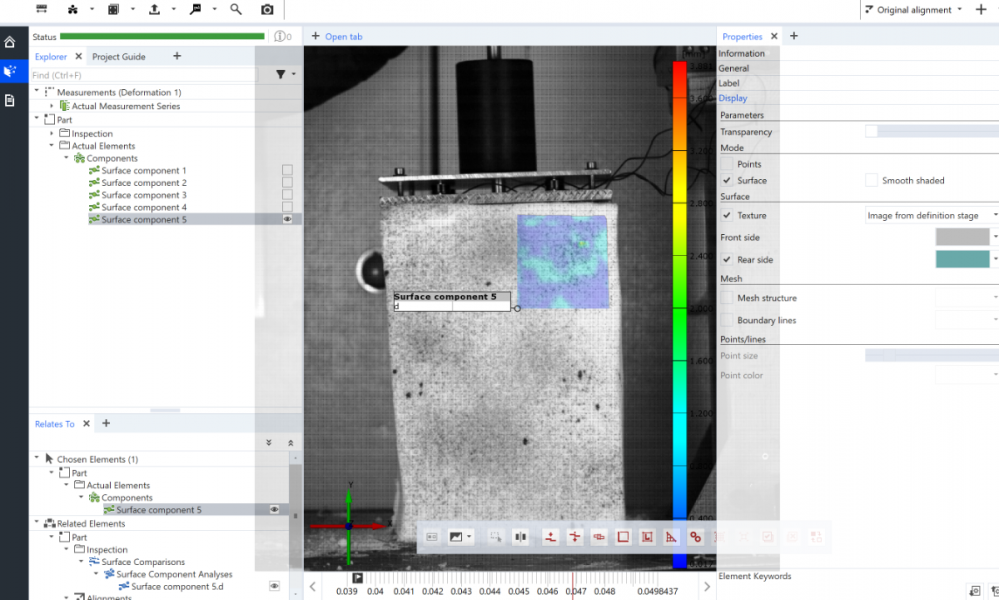Open the home icon in left sidebar
This screenshot has width=999, height=600.
[10, 42]
